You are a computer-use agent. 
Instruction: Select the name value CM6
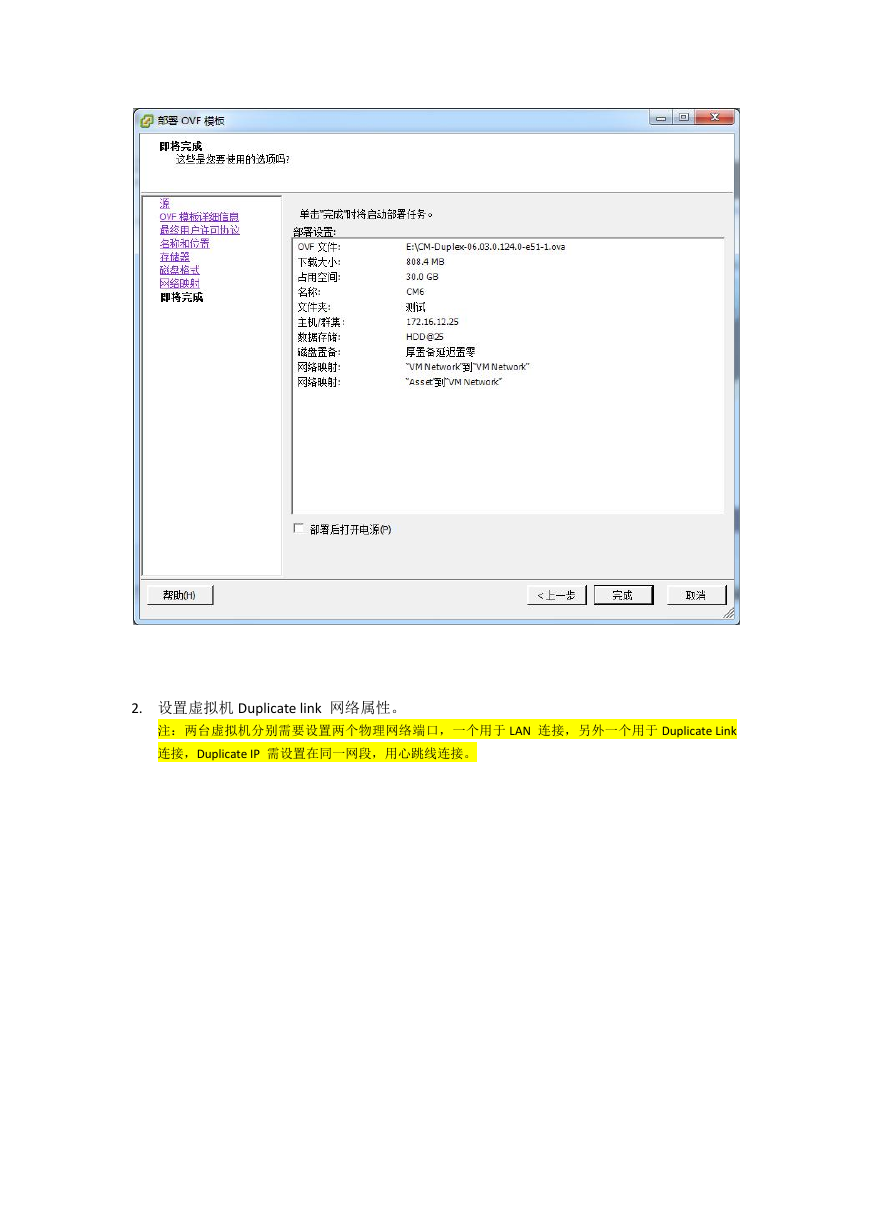coord(414,292)
